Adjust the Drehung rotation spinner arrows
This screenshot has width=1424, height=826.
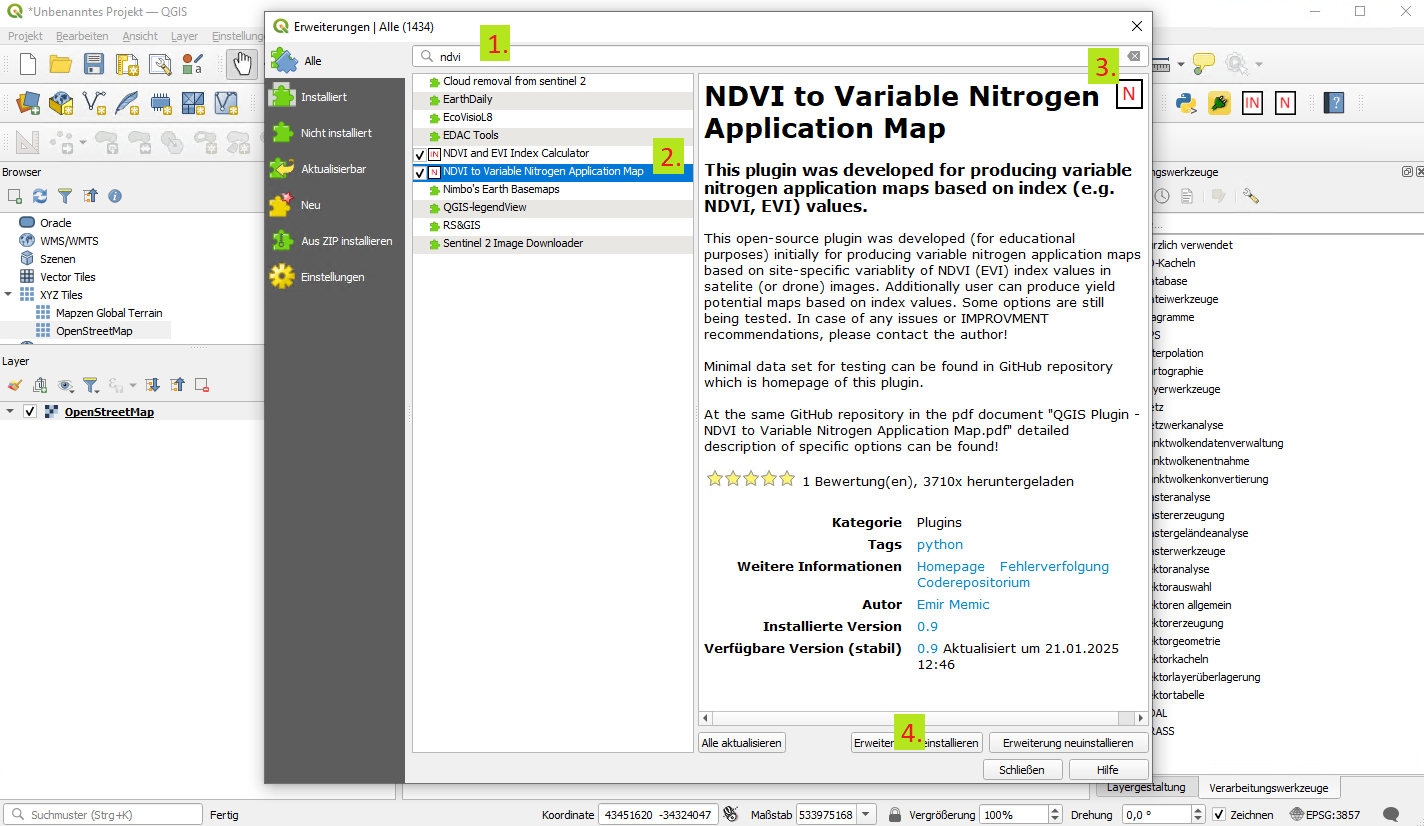click(1199, 814)
